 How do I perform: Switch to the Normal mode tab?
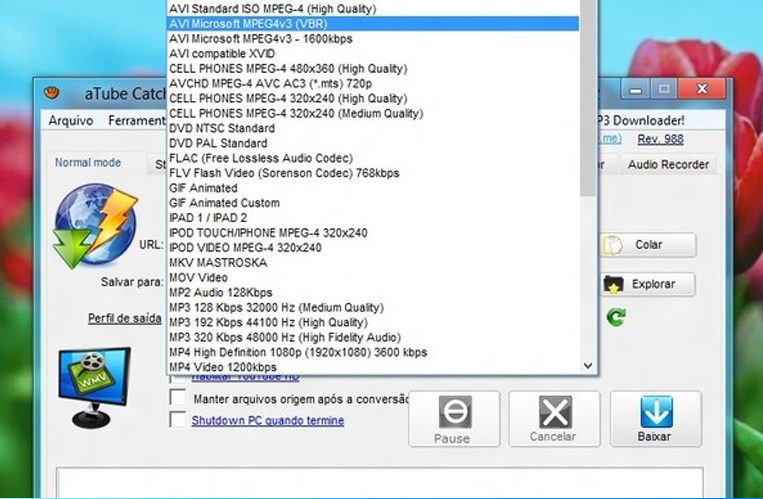(88, 163)
